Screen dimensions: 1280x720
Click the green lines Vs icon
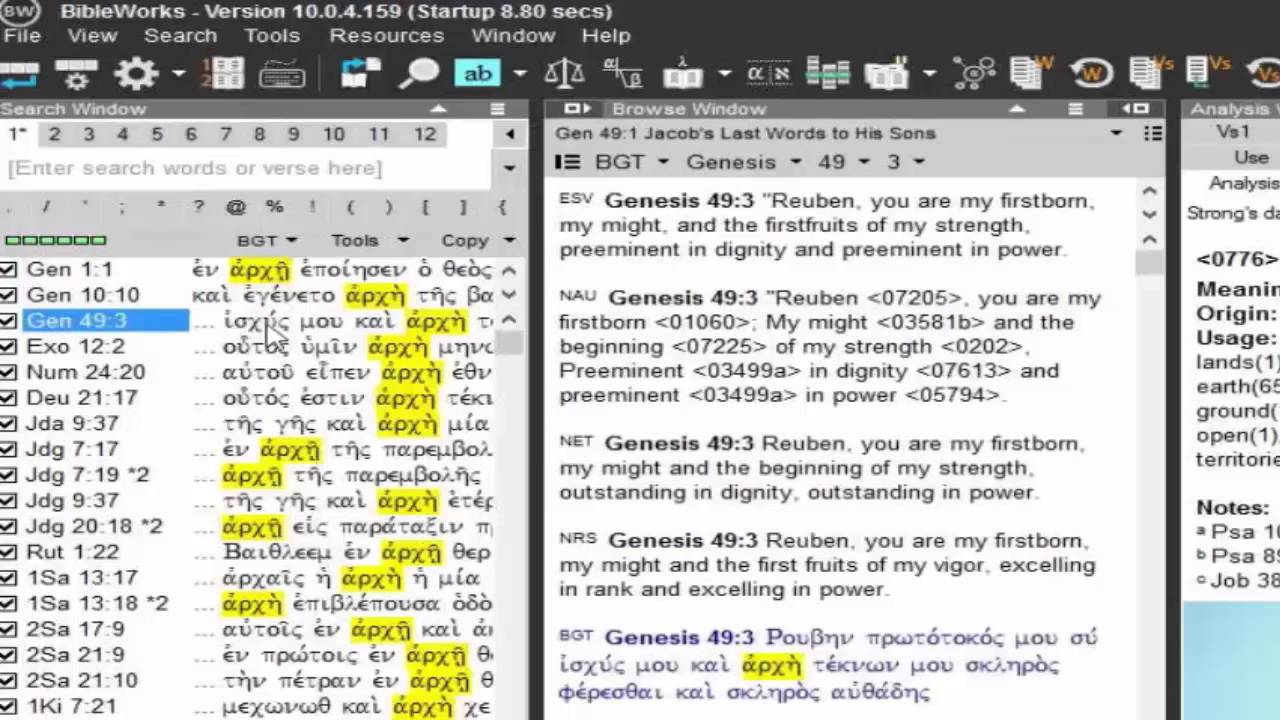pos(1207,71)
